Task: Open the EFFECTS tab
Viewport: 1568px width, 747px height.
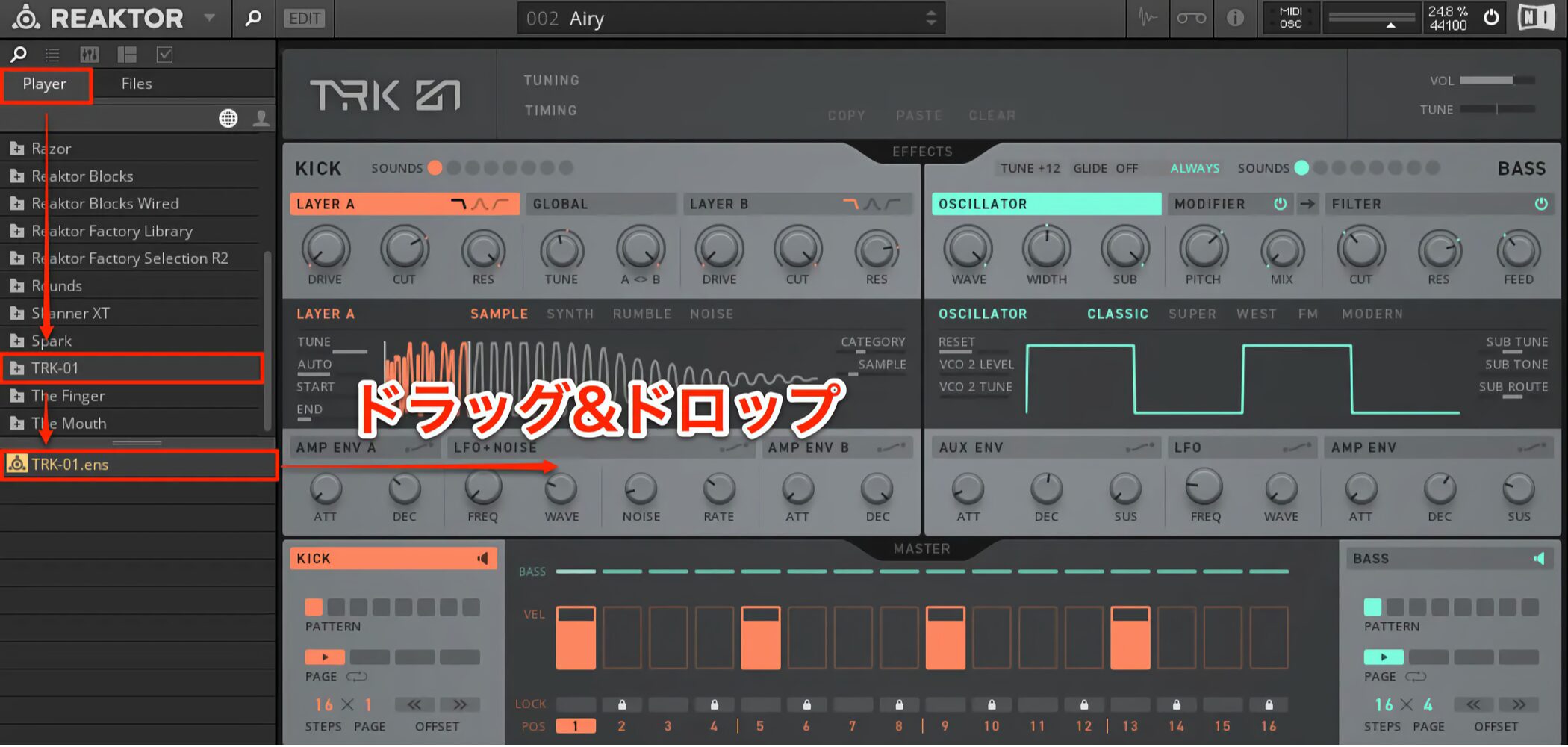Action: coord(922,152)
